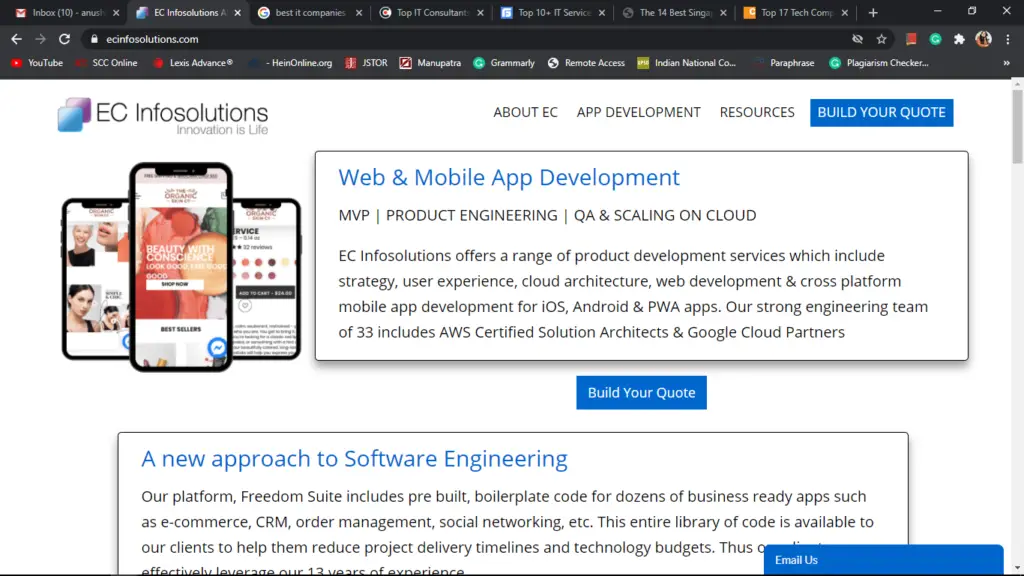Bookmark this page with the star
Screen dimensions: 1024x576
882,39
